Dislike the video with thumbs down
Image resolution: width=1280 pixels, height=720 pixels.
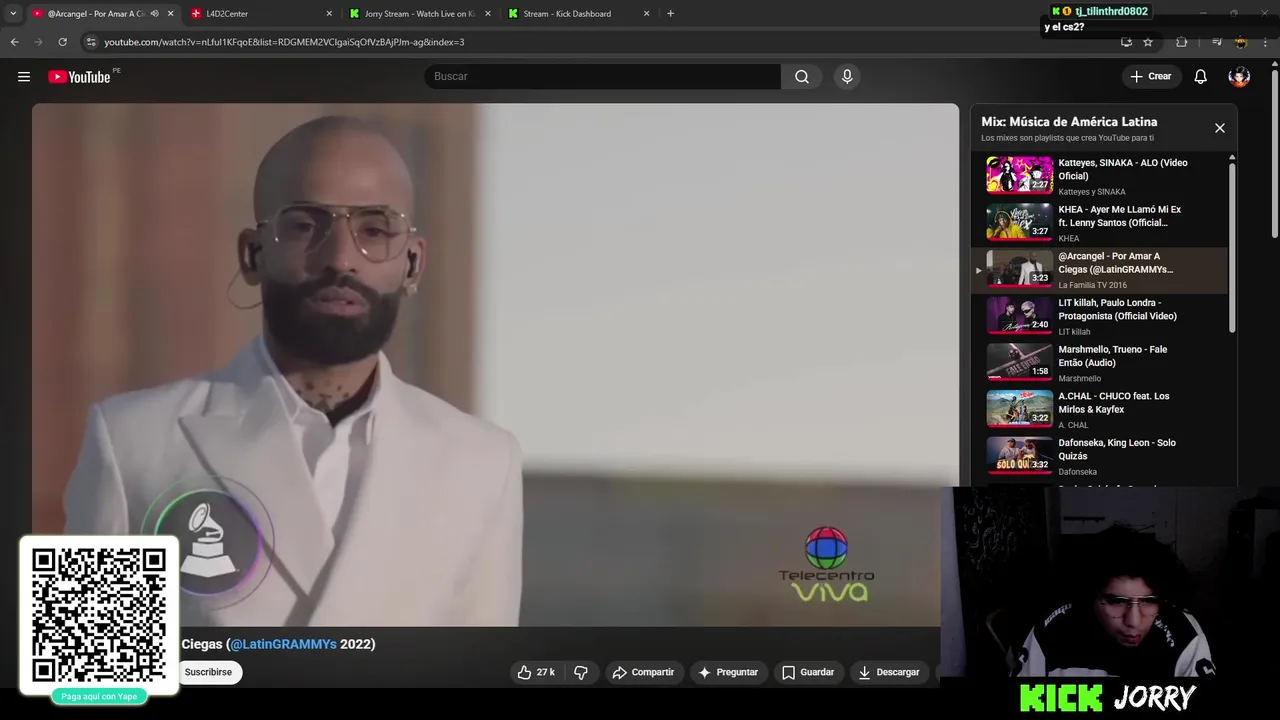tap(581, 672)
